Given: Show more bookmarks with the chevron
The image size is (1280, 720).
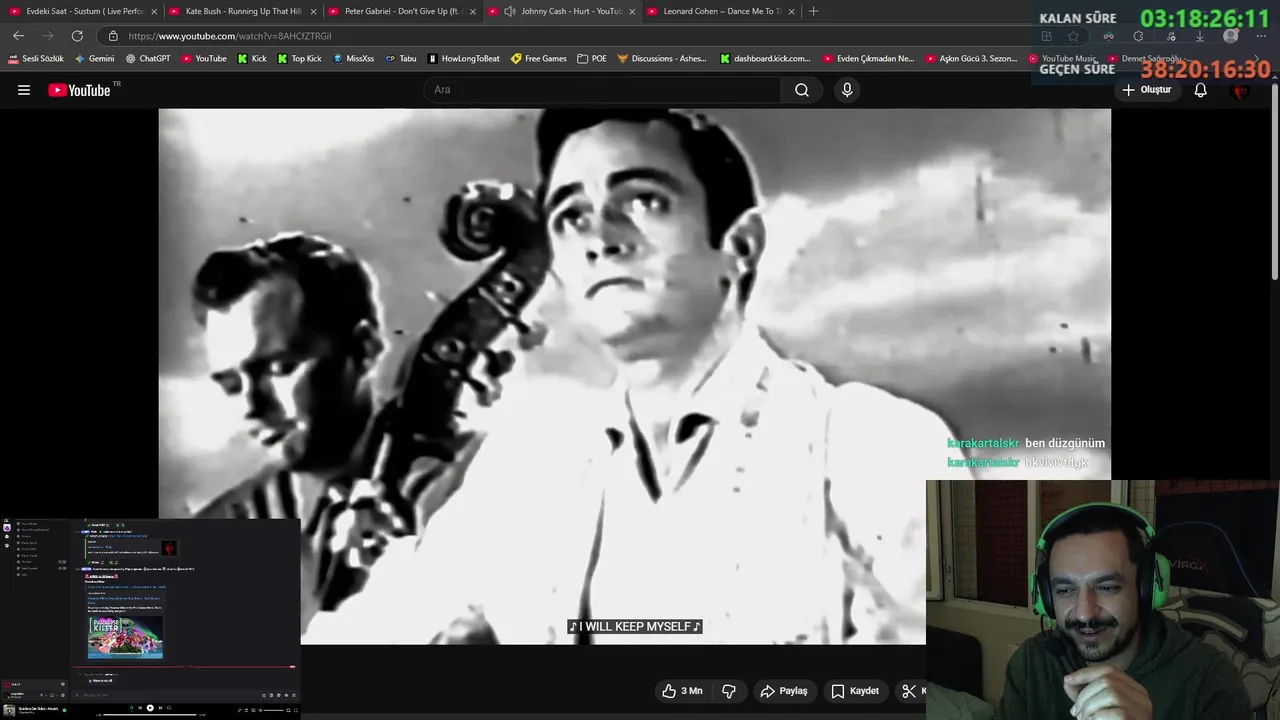Looking at the screenshot, I should [1256, 59].
